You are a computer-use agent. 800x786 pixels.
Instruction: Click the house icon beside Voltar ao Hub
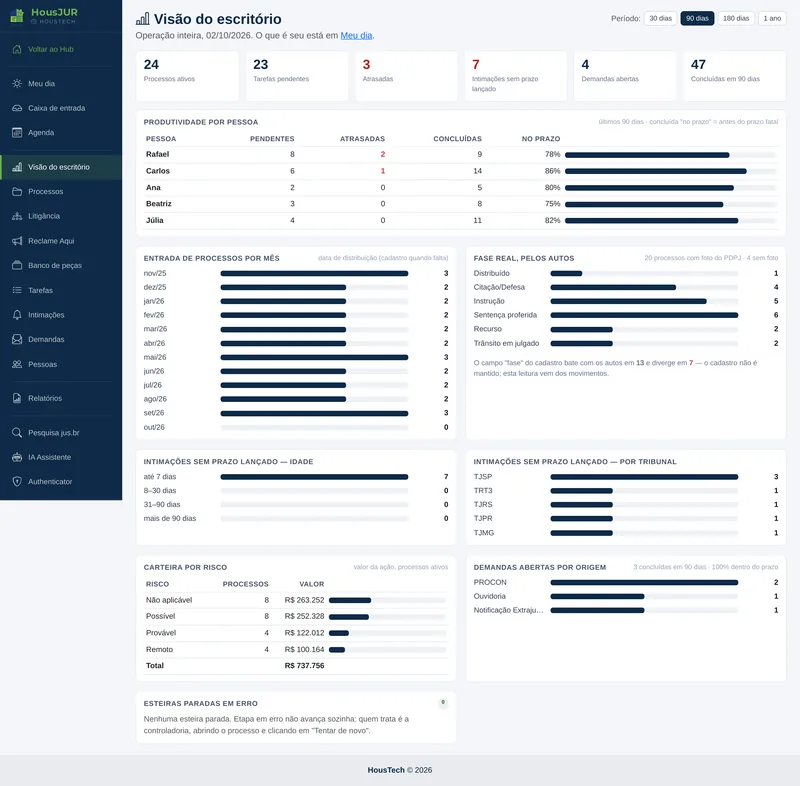[17, 49]
